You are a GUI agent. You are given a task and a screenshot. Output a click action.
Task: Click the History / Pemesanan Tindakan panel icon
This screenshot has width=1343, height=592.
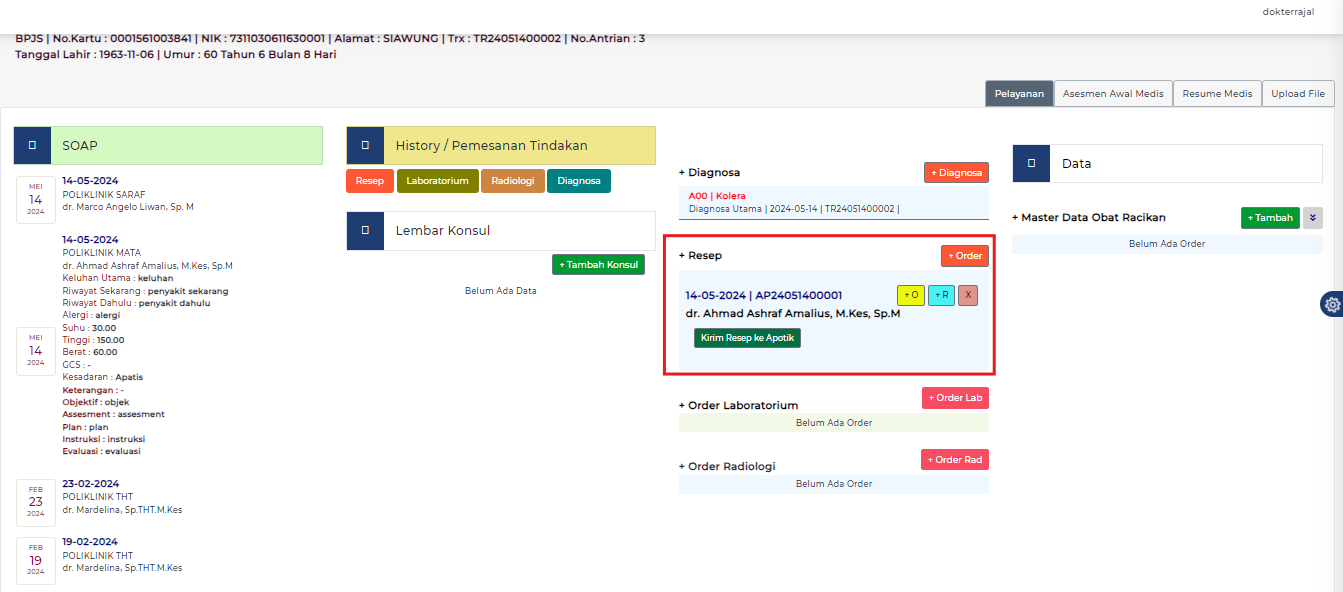click(x=365, y=145)
